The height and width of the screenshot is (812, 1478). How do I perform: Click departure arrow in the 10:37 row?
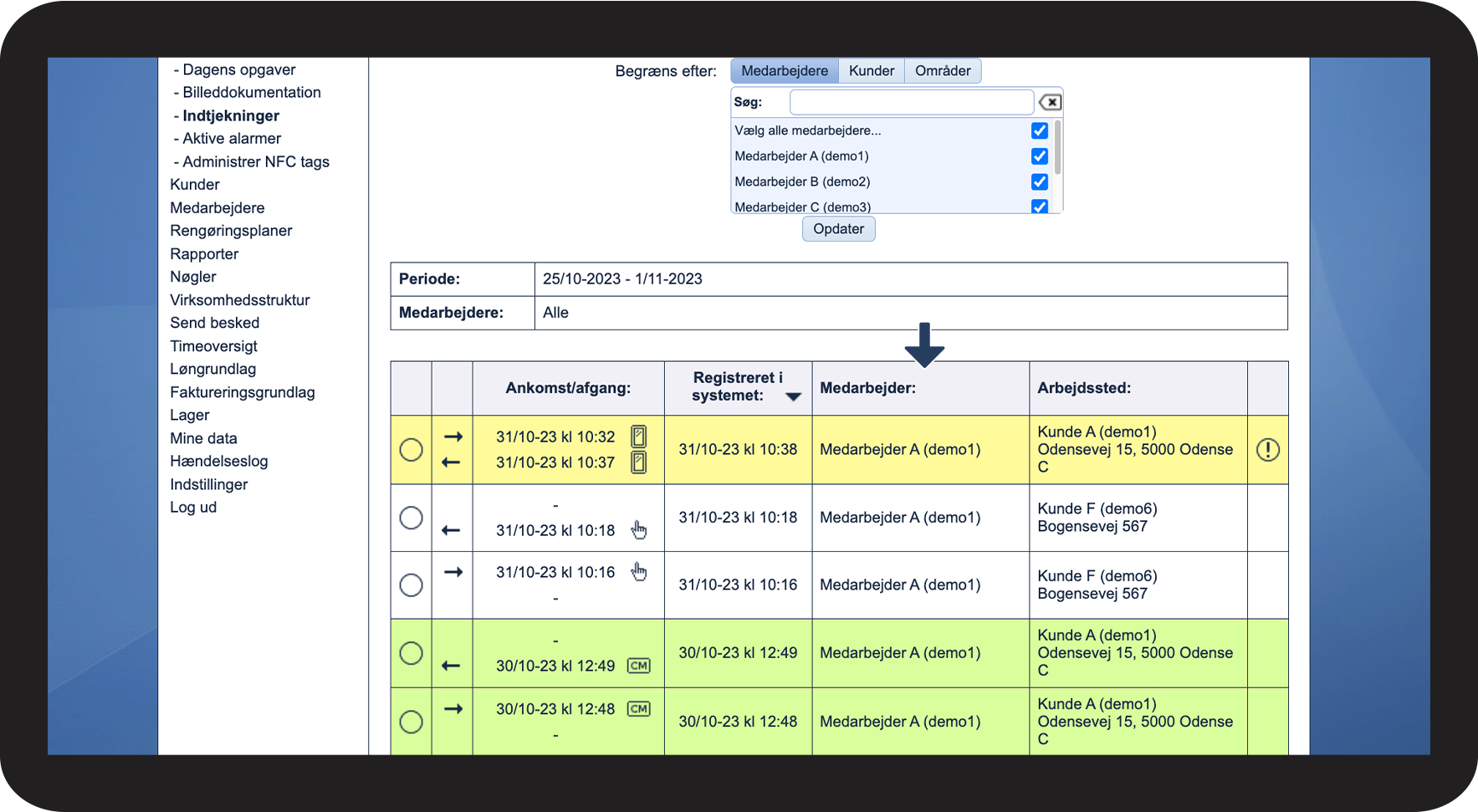point(451,462)
